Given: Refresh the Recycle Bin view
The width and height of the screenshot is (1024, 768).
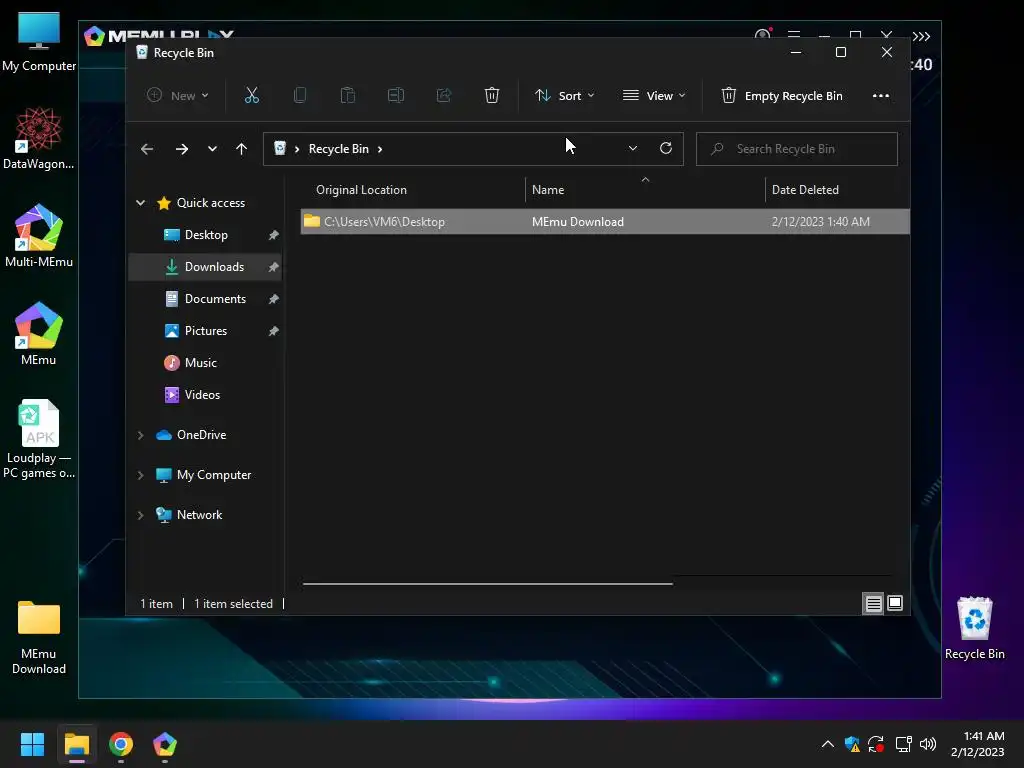Looking at the screenshot, I should click(x=665, y=148).
